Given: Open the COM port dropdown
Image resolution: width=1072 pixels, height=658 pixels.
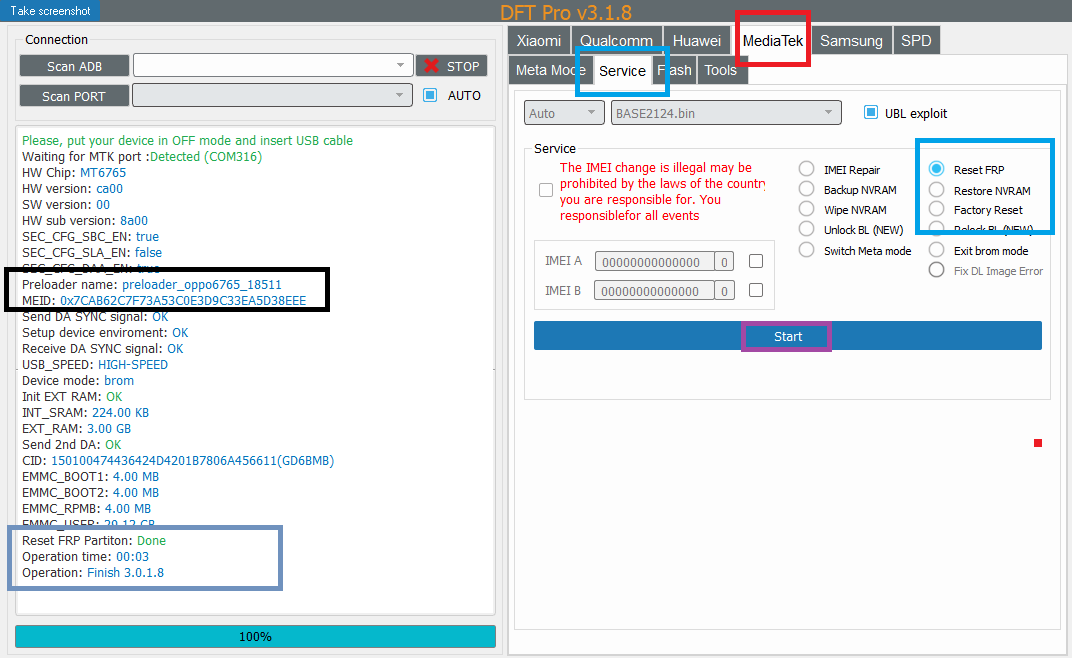Looking at the screenshot, I should (x=273, y=95).
